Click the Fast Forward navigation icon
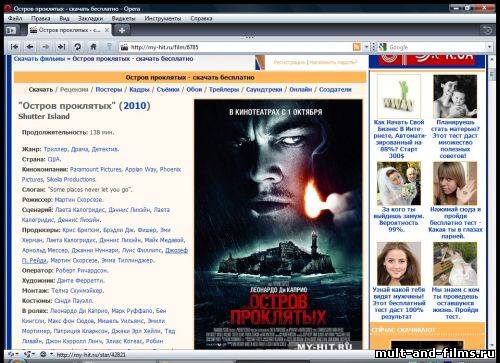Screen dimensions: 500x363 pyautogui.click(x=62, y=47)
